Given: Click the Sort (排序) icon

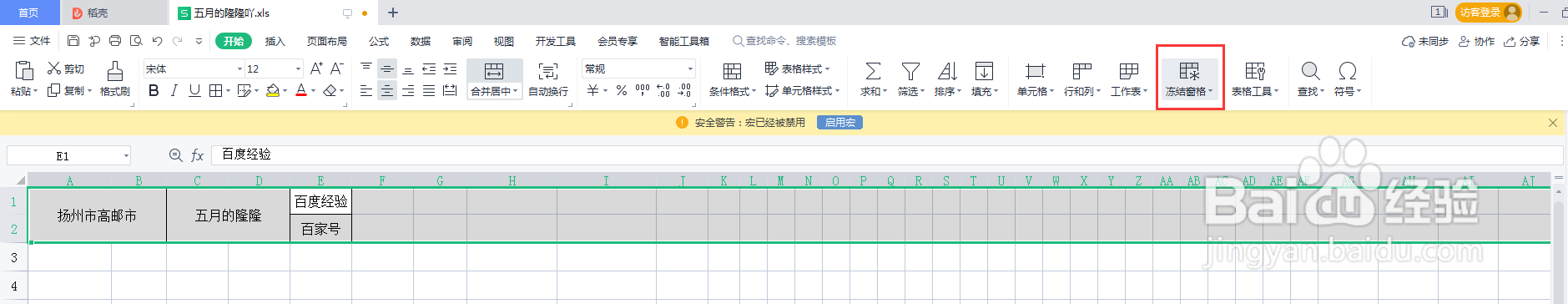Looking at the screenshot, I should 947,71.
